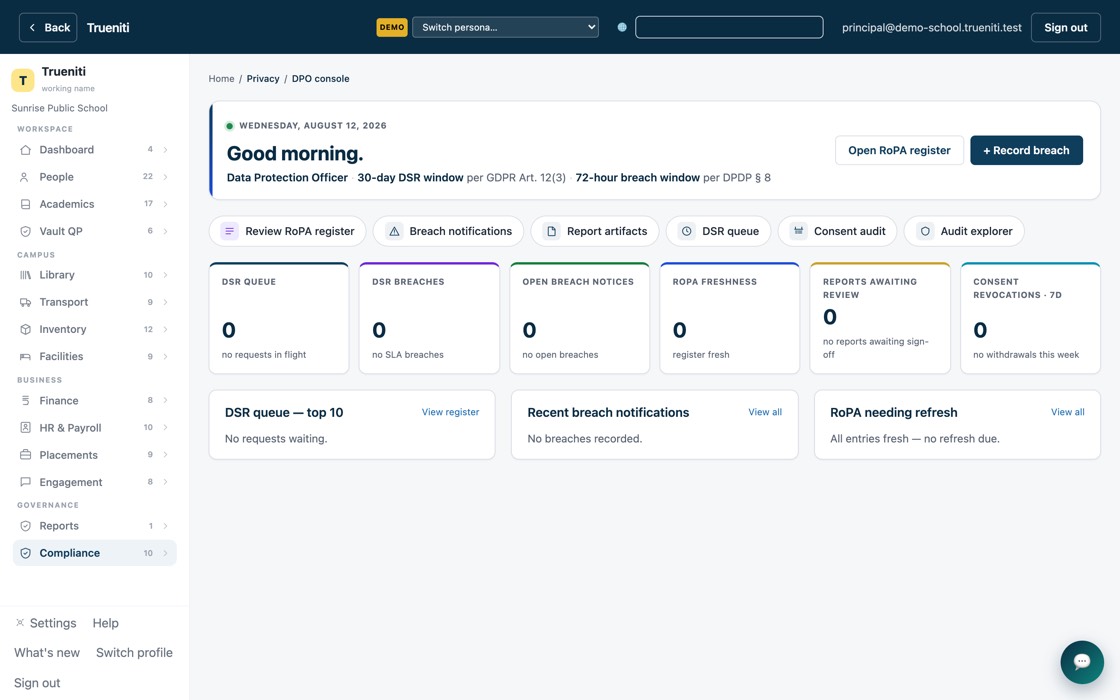Expand the HR & Payroll chevron
The width and height of the screenshot is (1120, 700).
coord(166,428)
